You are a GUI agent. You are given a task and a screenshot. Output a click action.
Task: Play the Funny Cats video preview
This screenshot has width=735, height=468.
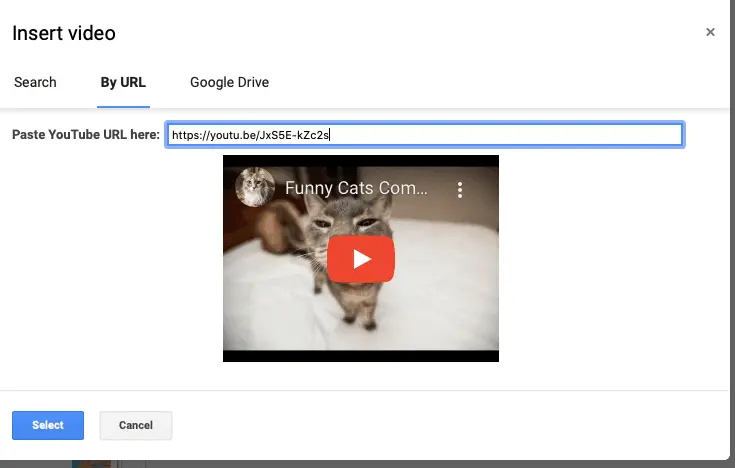[x=360, y=259]
